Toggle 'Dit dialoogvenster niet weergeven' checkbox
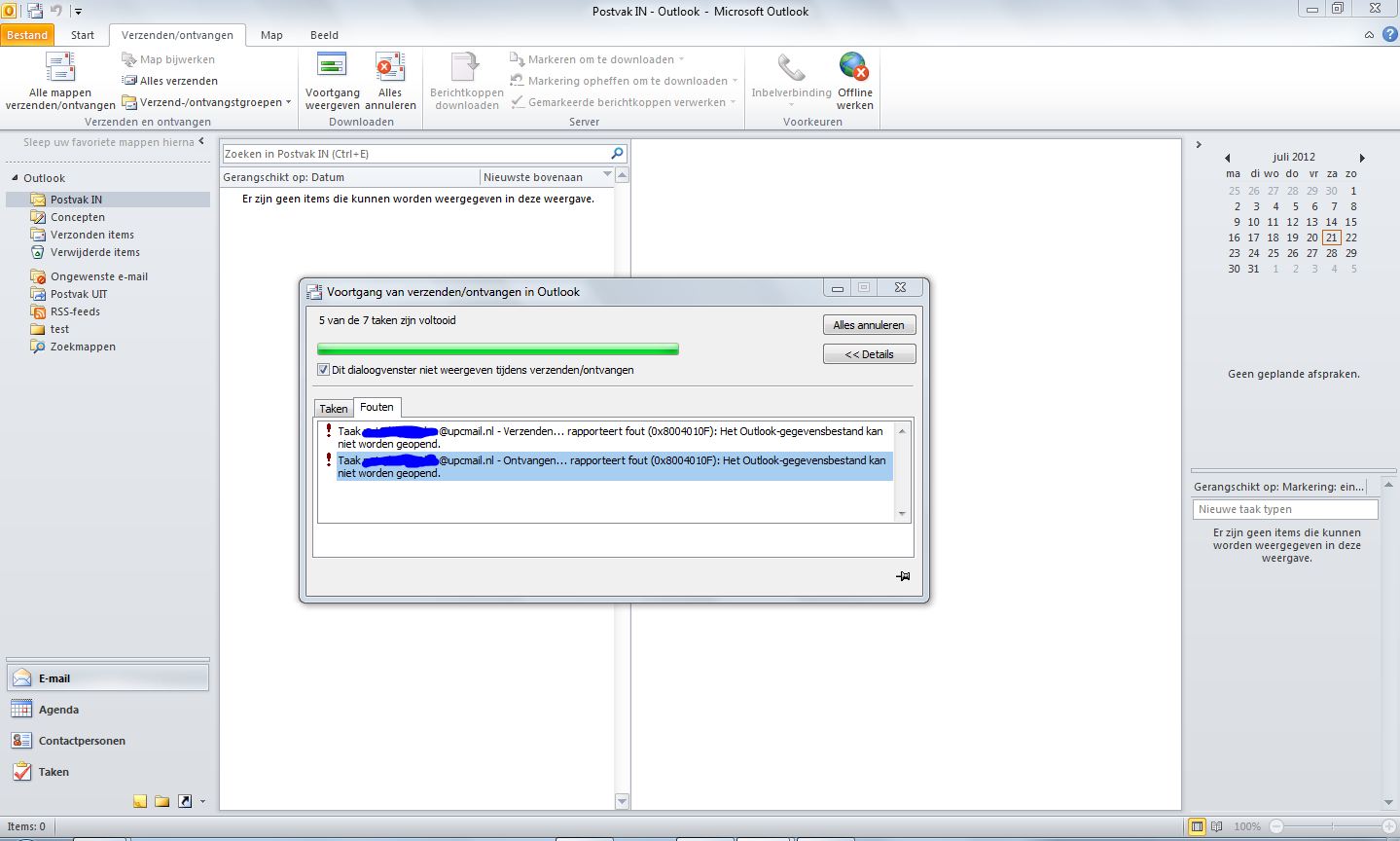 [324, 370]
